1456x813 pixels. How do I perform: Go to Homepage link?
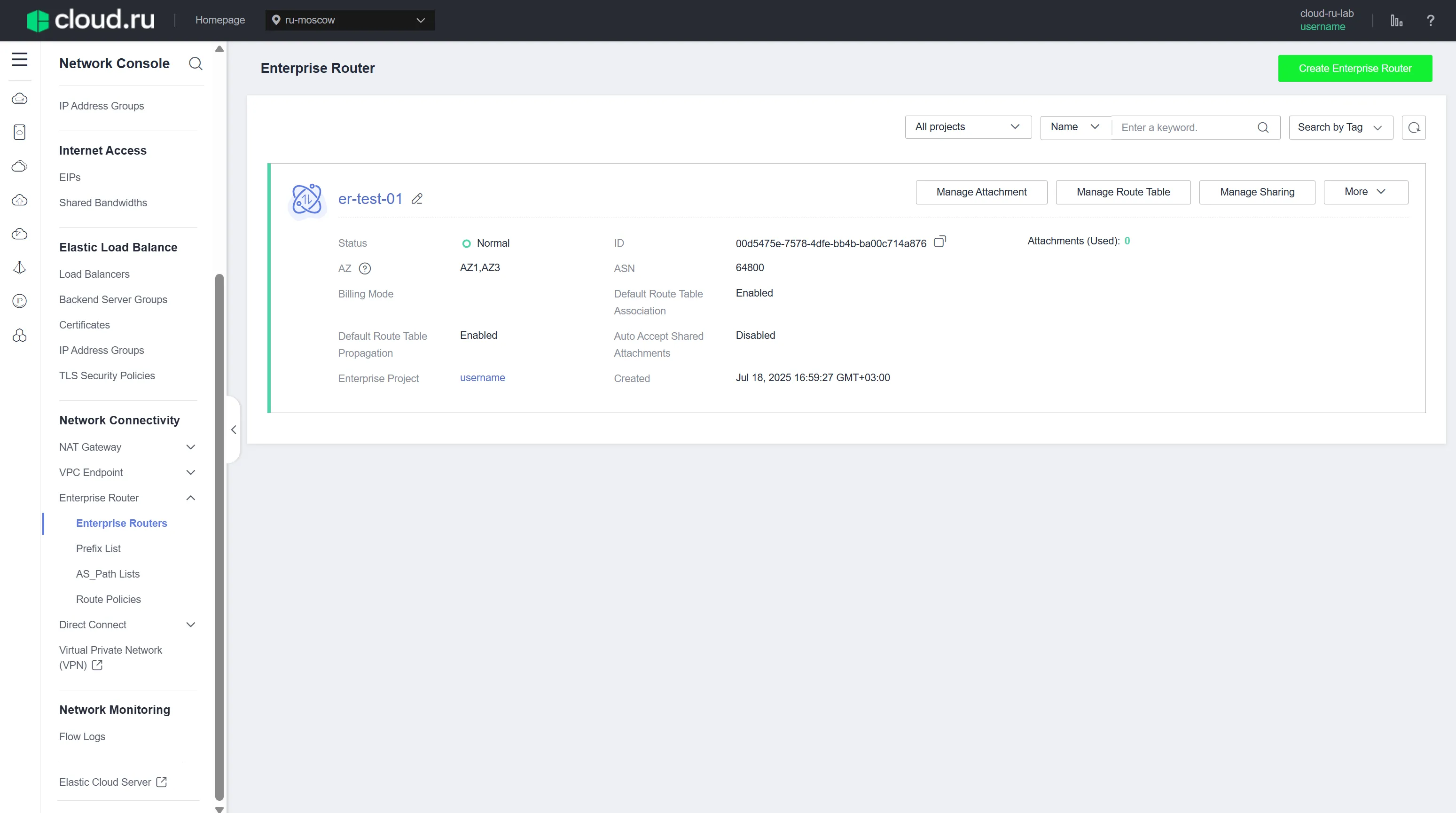tap(220, 20)
